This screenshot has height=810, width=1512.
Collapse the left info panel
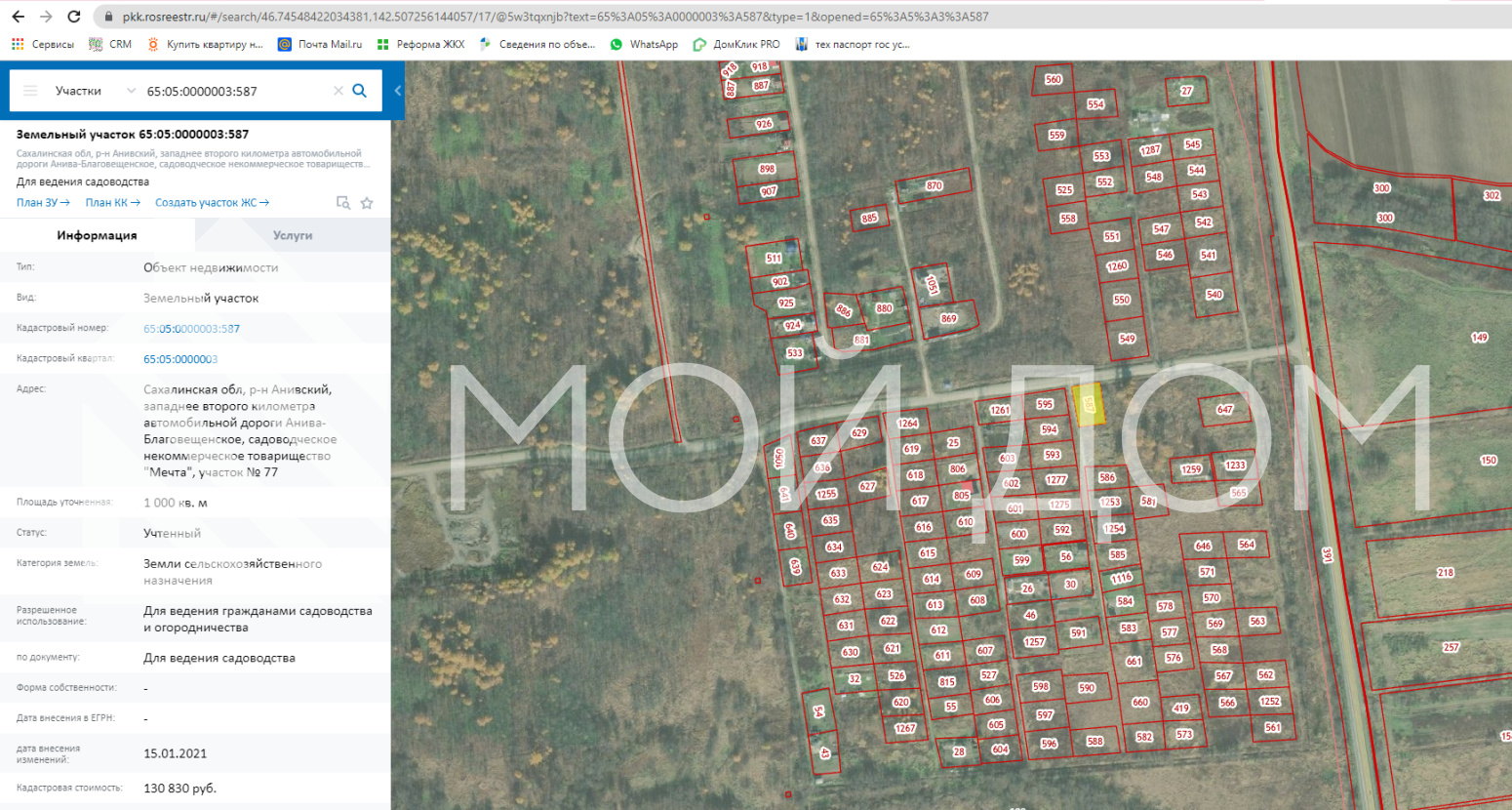[x=398, y=91]
